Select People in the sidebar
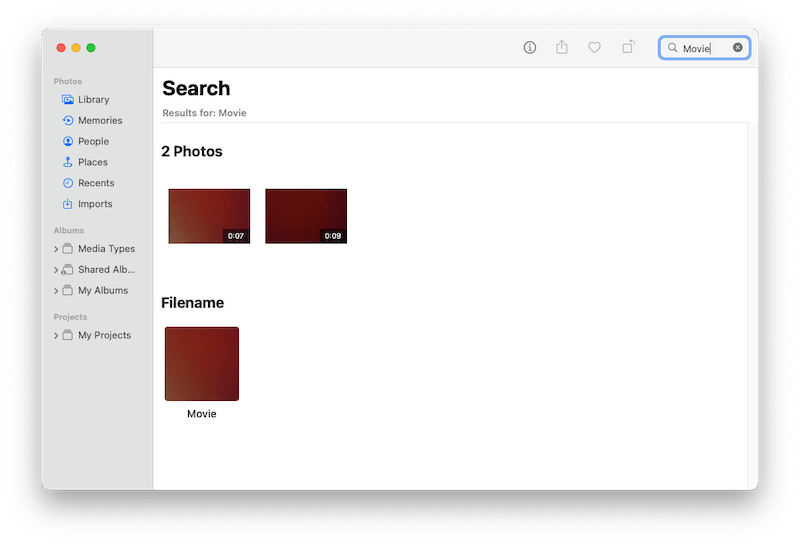The height and width of the screenshot is (545, 800). coord(93,142)
